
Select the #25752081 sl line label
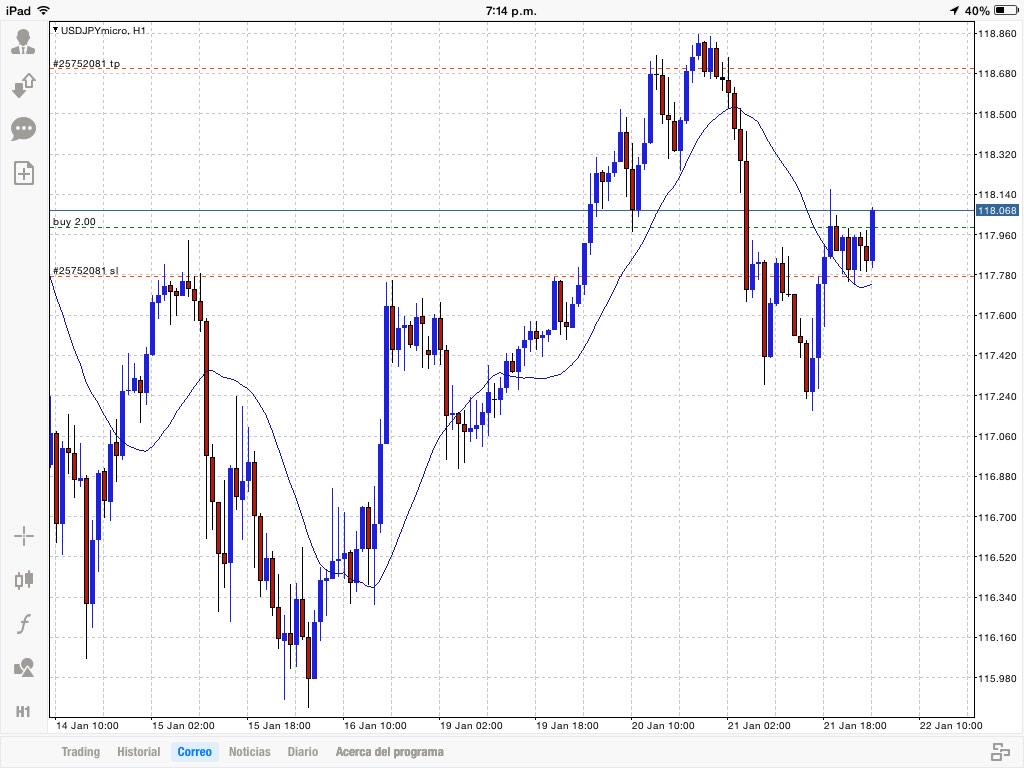coord(86,270)
